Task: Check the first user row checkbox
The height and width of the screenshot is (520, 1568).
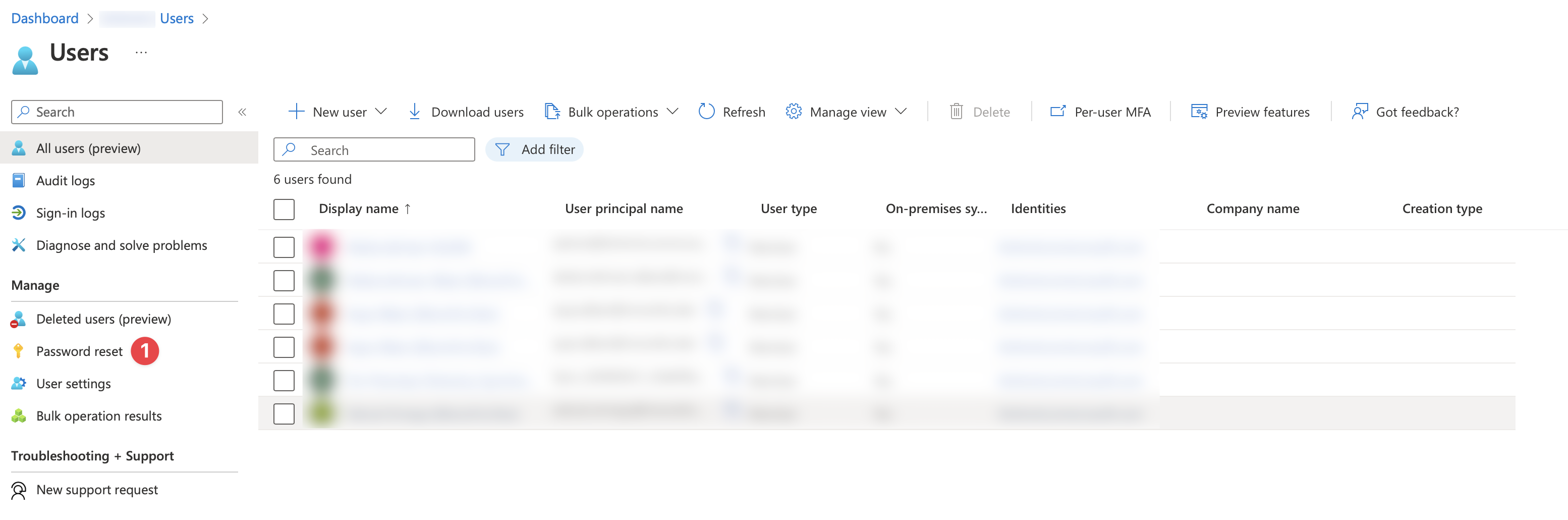Action: tap(284, 247)
